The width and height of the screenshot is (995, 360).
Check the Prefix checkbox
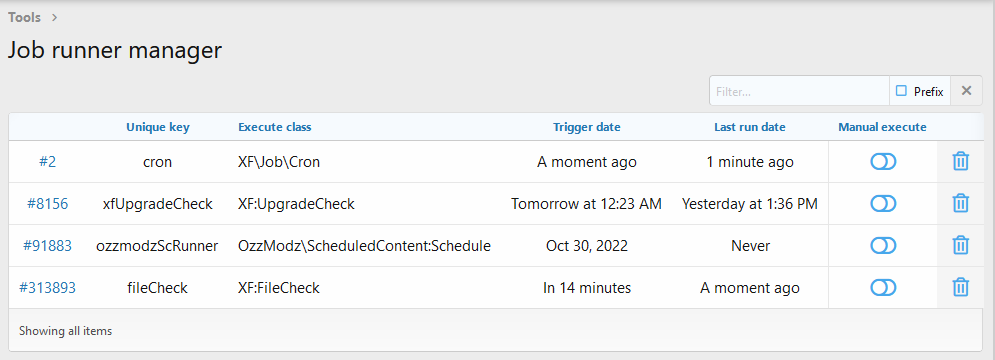click(901, 91)
